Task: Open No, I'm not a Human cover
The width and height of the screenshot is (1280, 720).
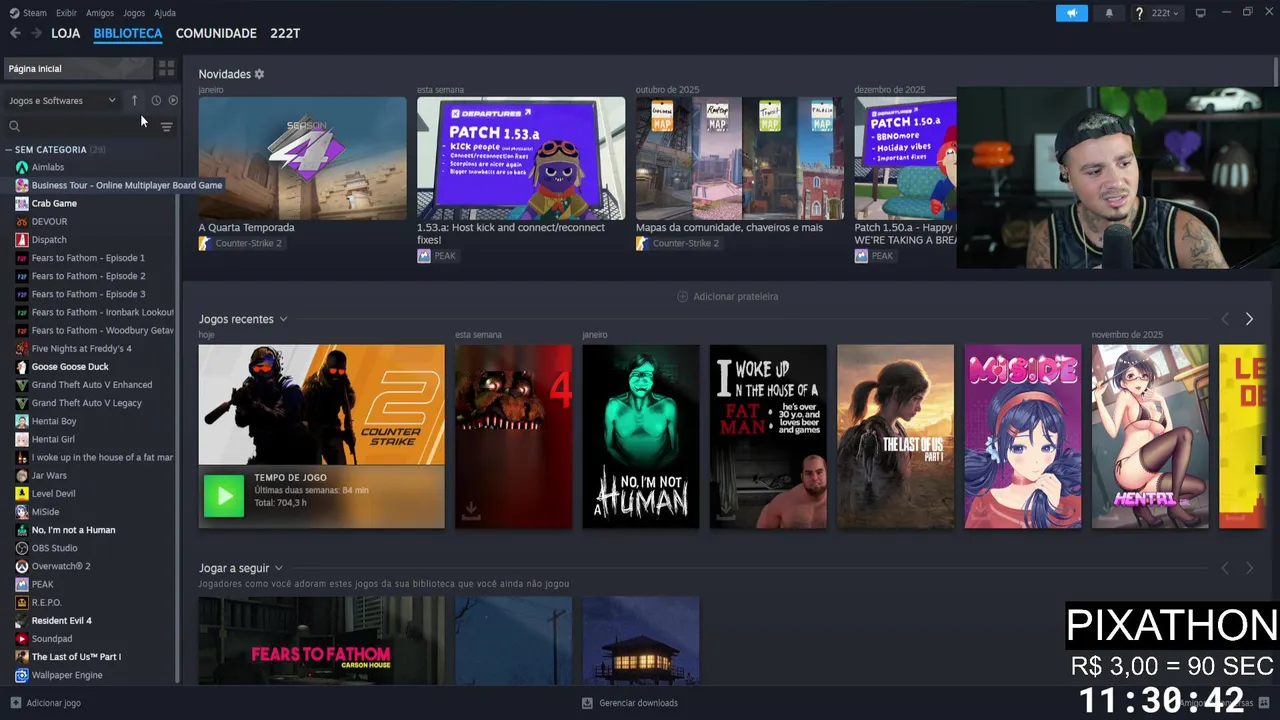Action: pos(641,436)
